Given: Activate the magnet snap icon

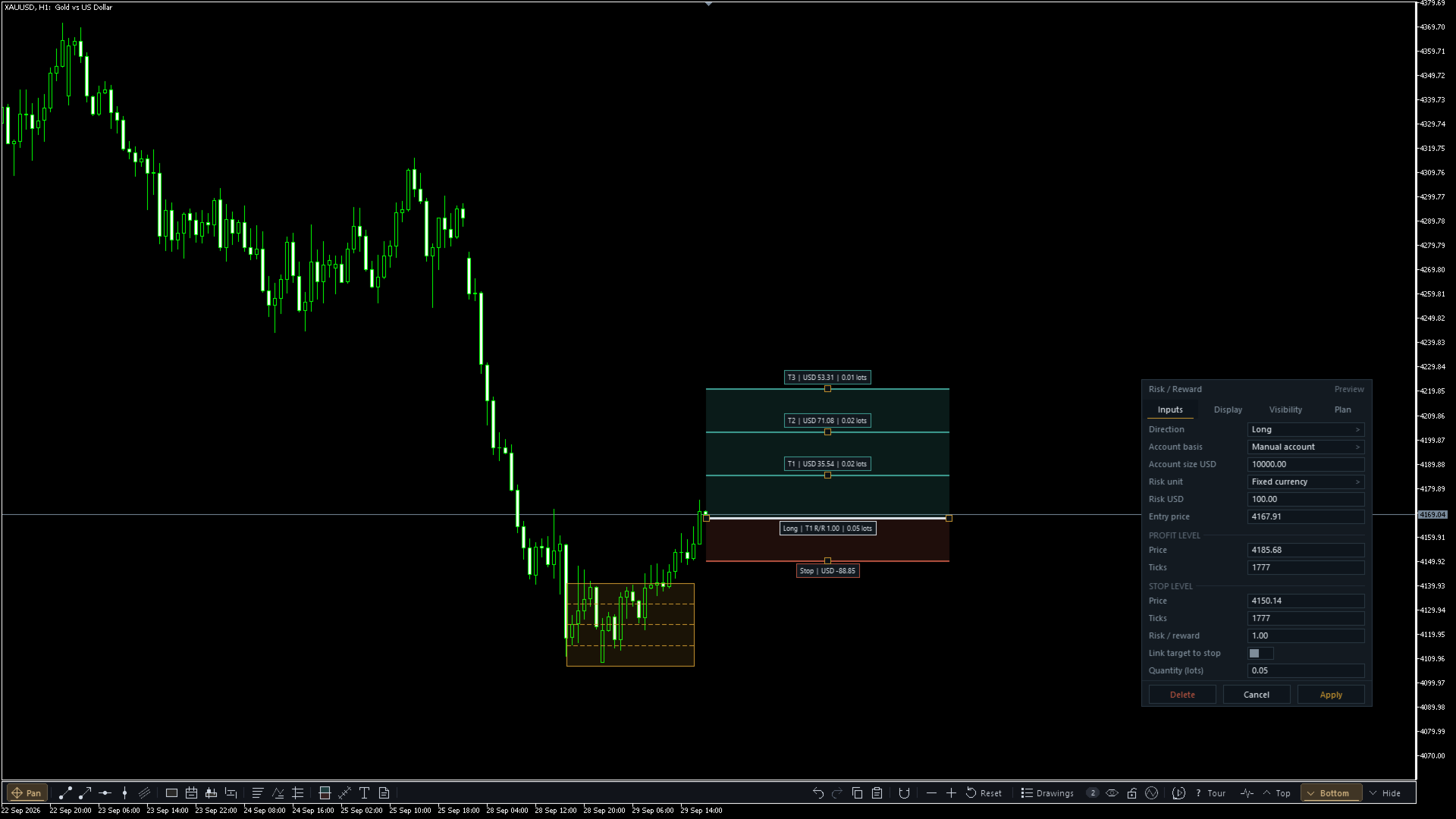Looking at the screenshot, I should click(x=904, y=793).
